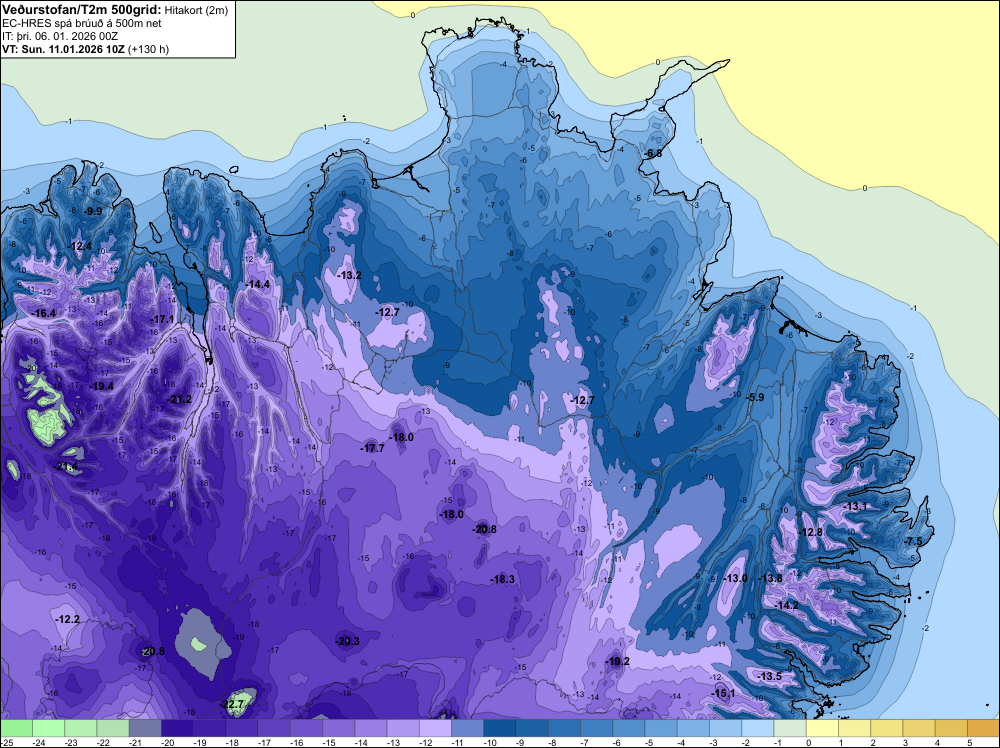Click the -15.1 temperature value

point(723,693)
